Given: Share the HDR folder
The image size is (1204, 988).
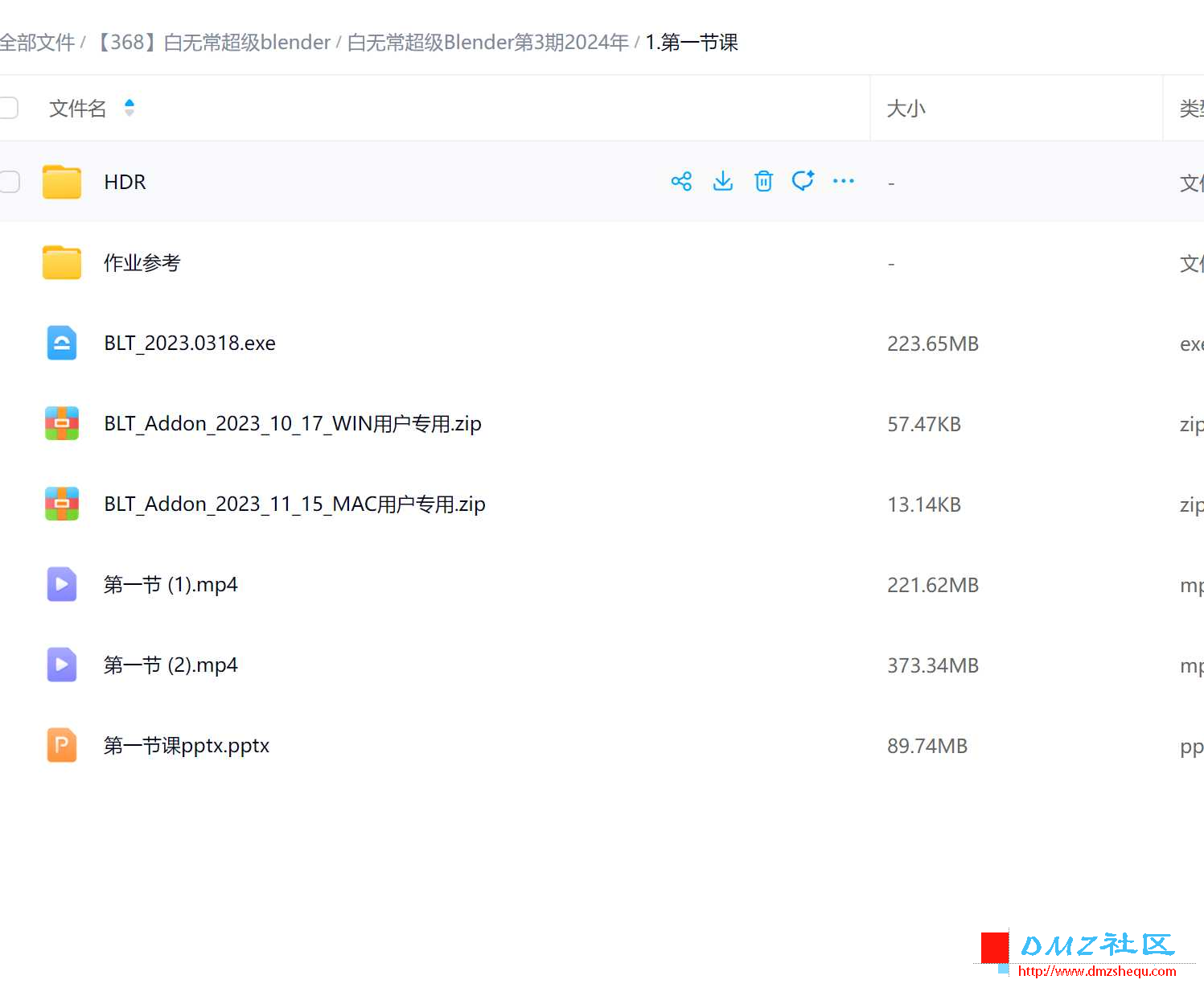Looking at the screenshot, I should (681, 182).
